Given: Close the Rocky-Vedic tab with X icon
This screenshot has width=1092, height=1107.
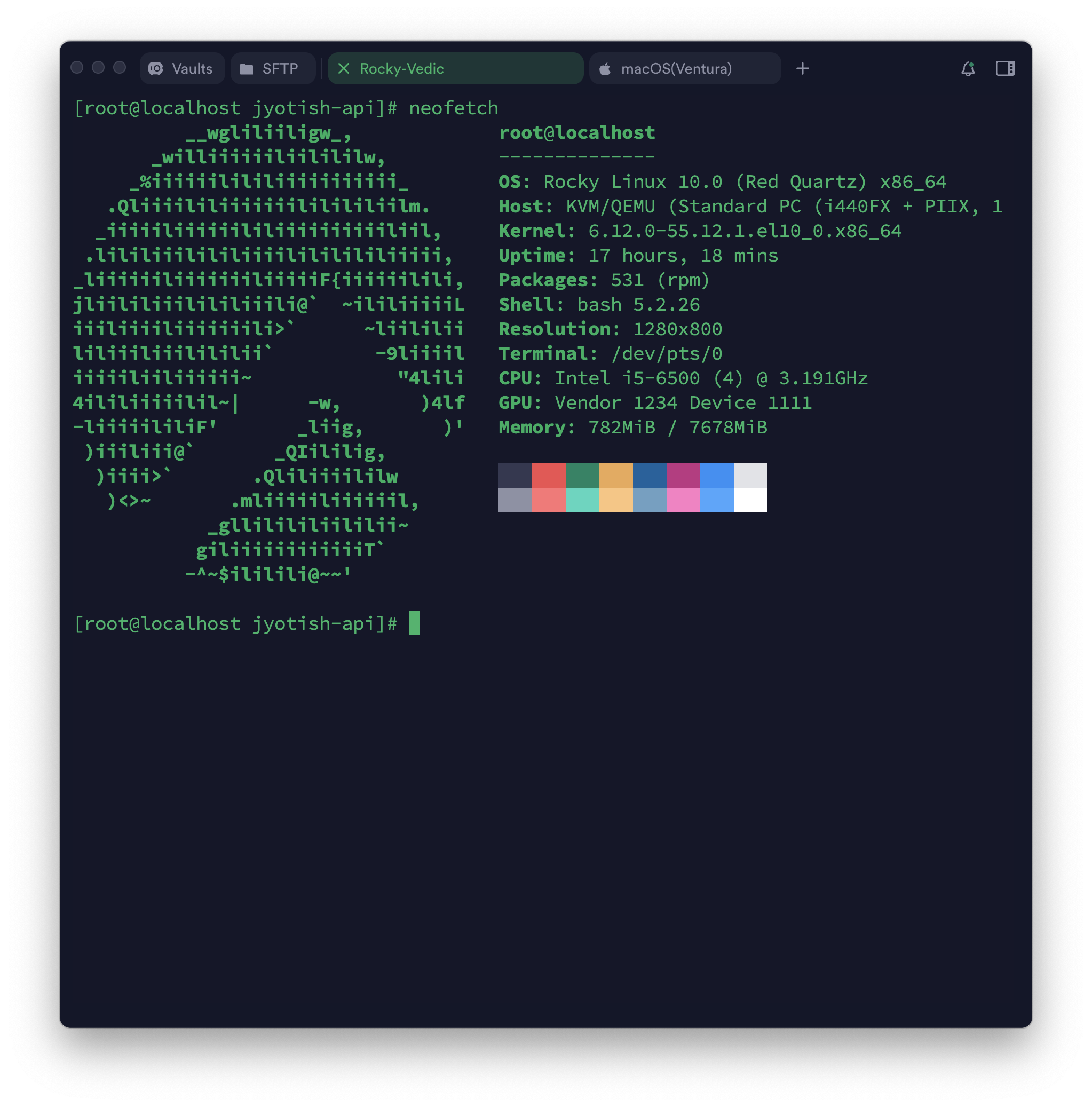Looking at the screenshot, I should 344,69.
